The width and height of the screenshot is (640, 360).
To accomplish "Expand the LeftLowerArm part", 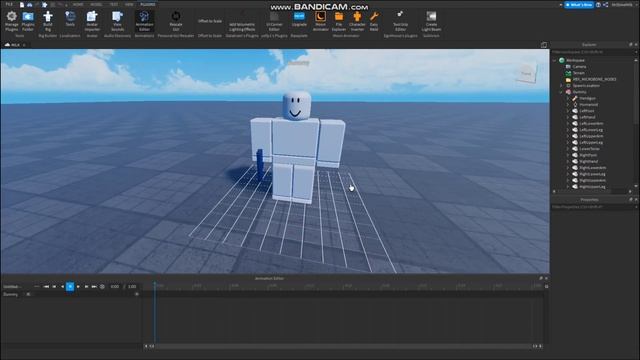I will click(x=568, y=124).
